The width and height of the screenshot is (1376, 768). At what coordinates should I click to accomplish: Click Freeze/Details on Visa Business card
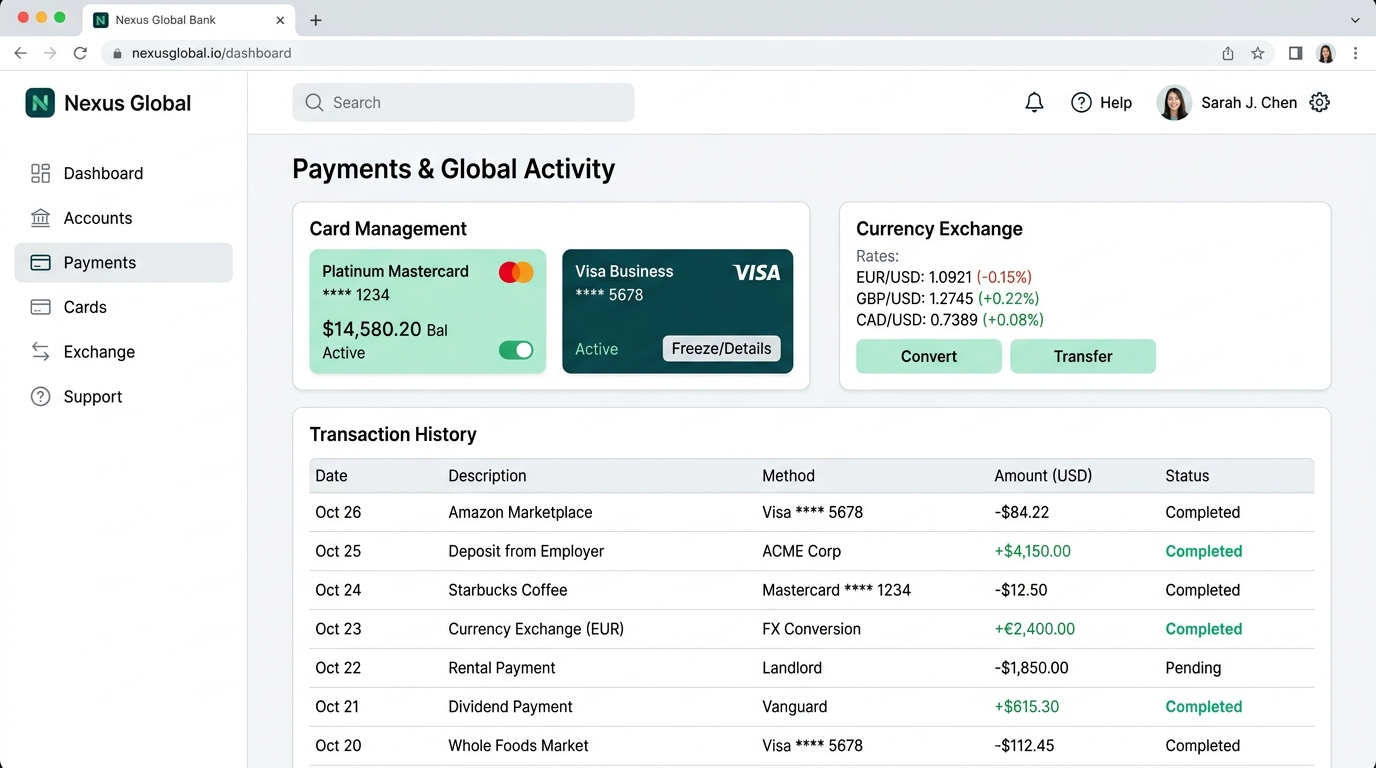pos(721,349)
